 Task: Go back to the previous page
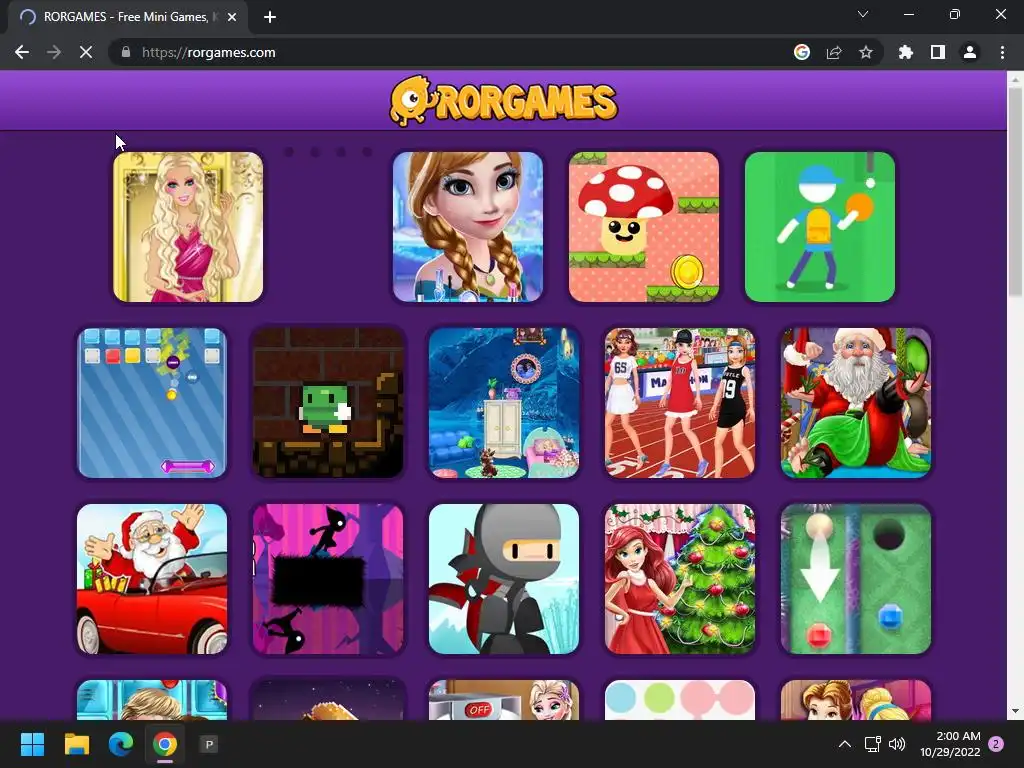pyautogui.click(x=22, y=52)
